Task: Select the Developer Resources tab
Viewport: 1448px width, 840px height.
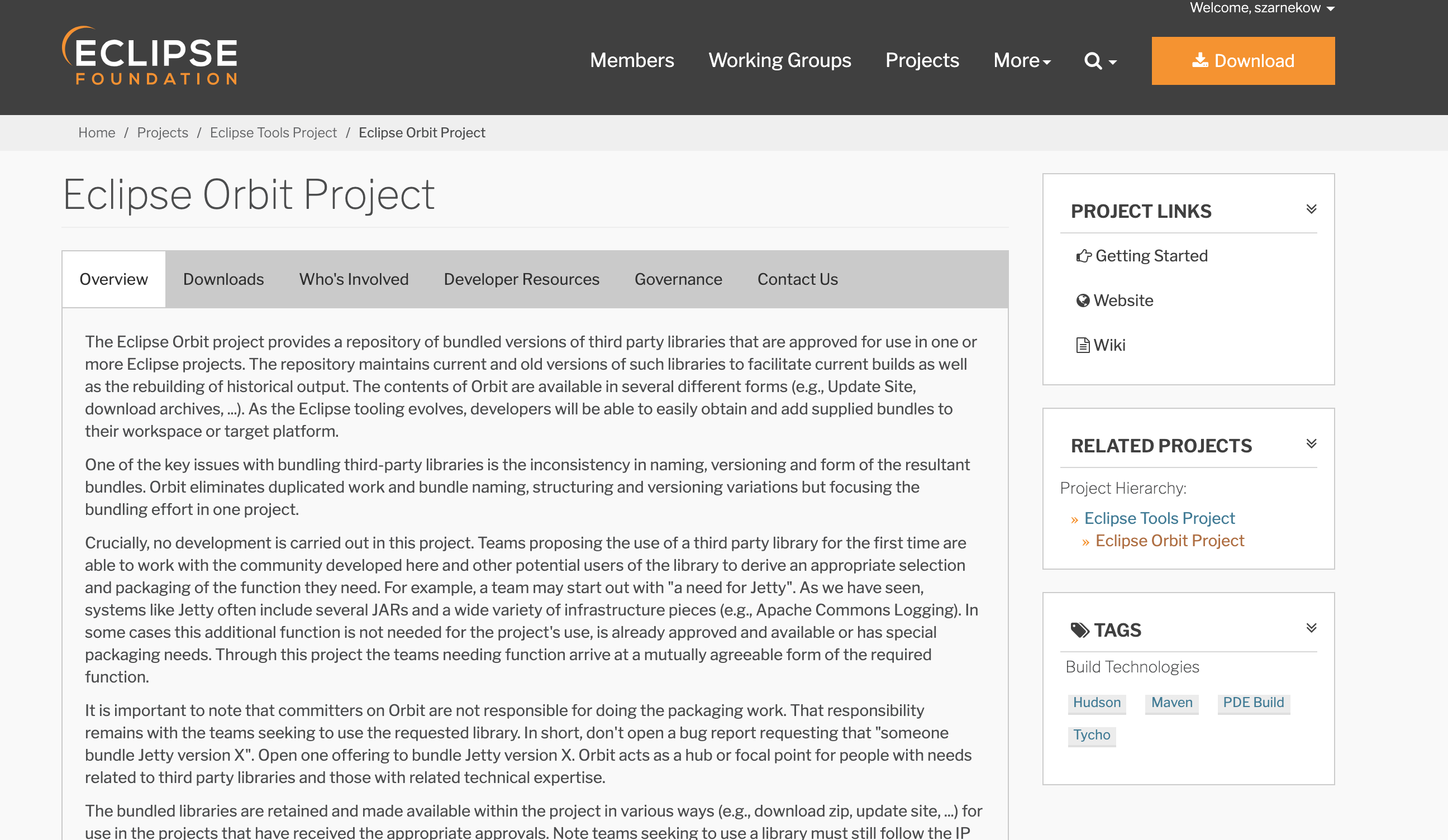Action: pyautogui.click(x=521, y=279)
